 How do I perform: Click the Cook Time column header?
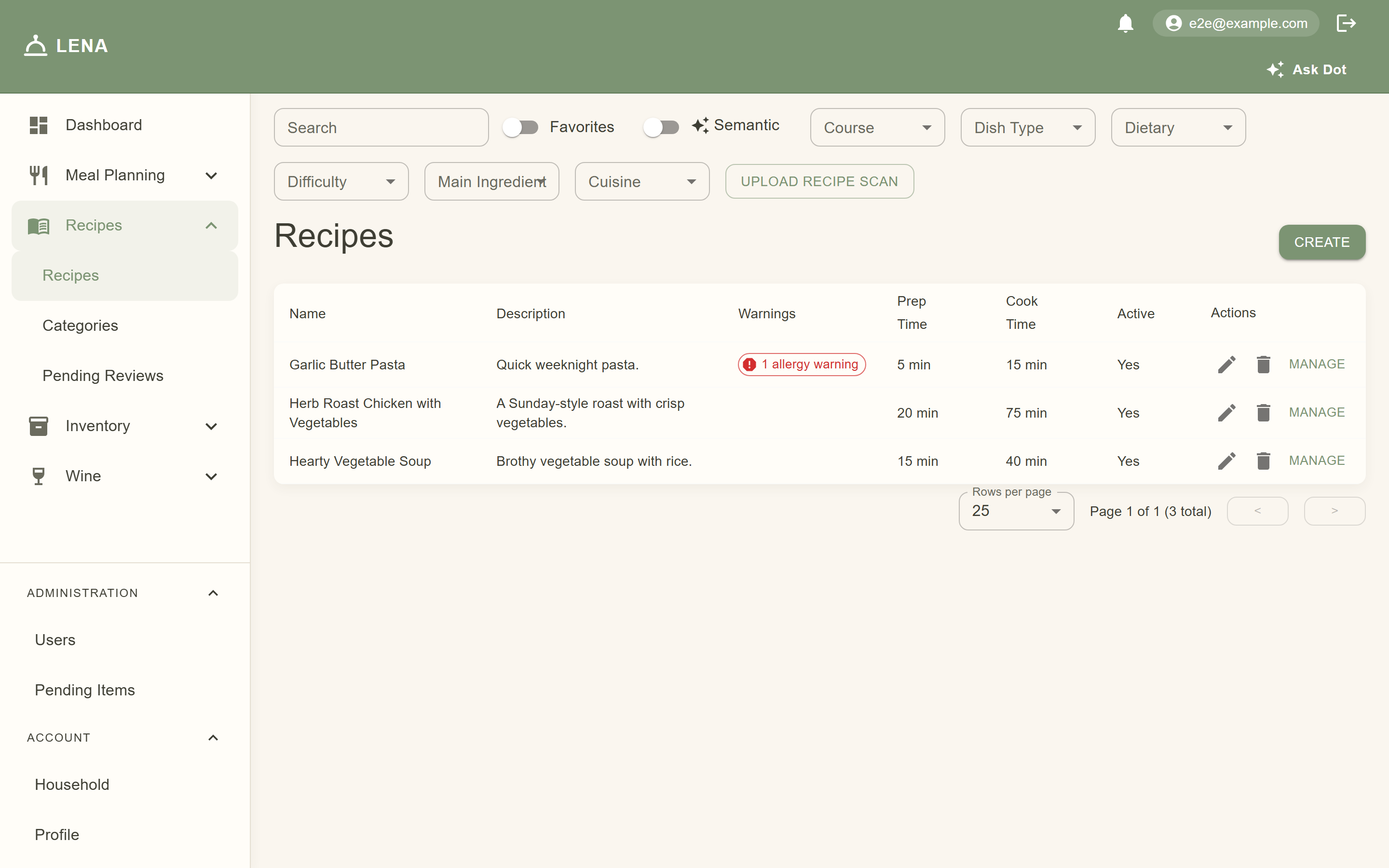1021,313
